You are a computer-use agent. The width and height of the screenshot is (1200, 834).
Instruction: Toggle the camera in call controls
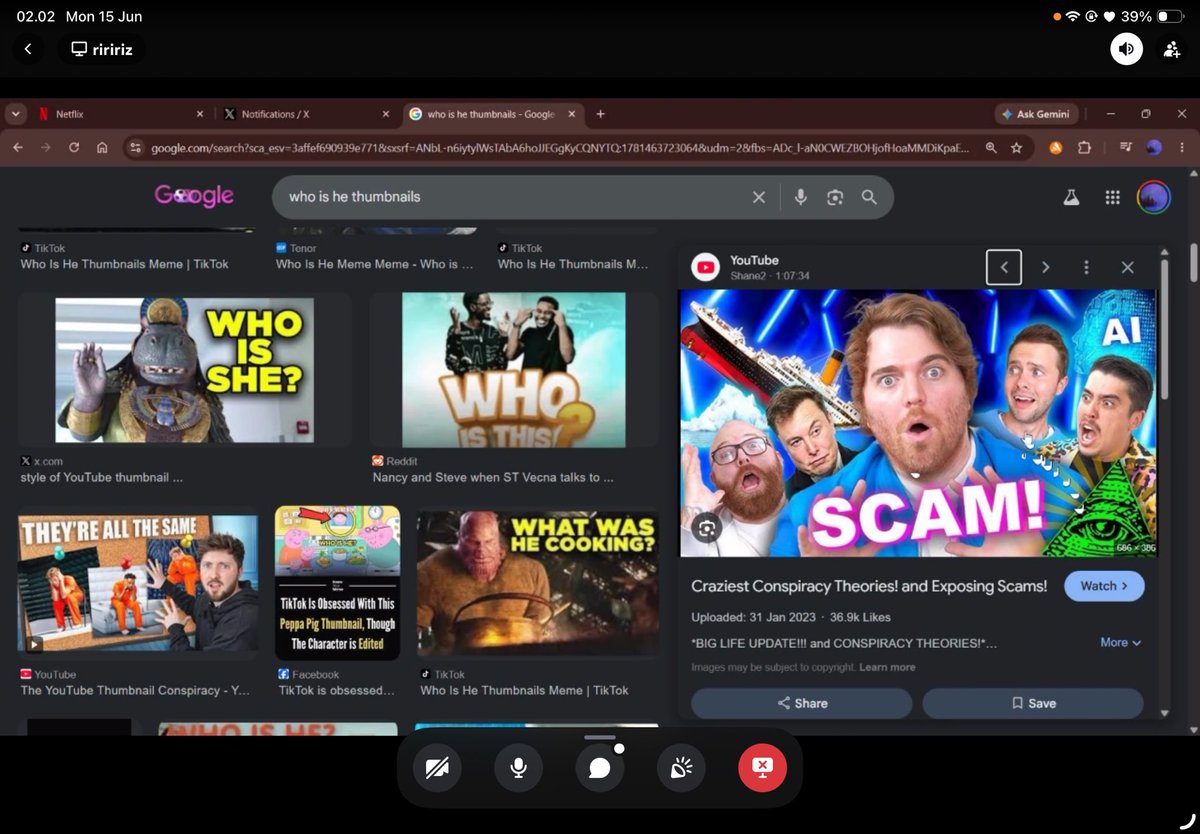point(437,767)
